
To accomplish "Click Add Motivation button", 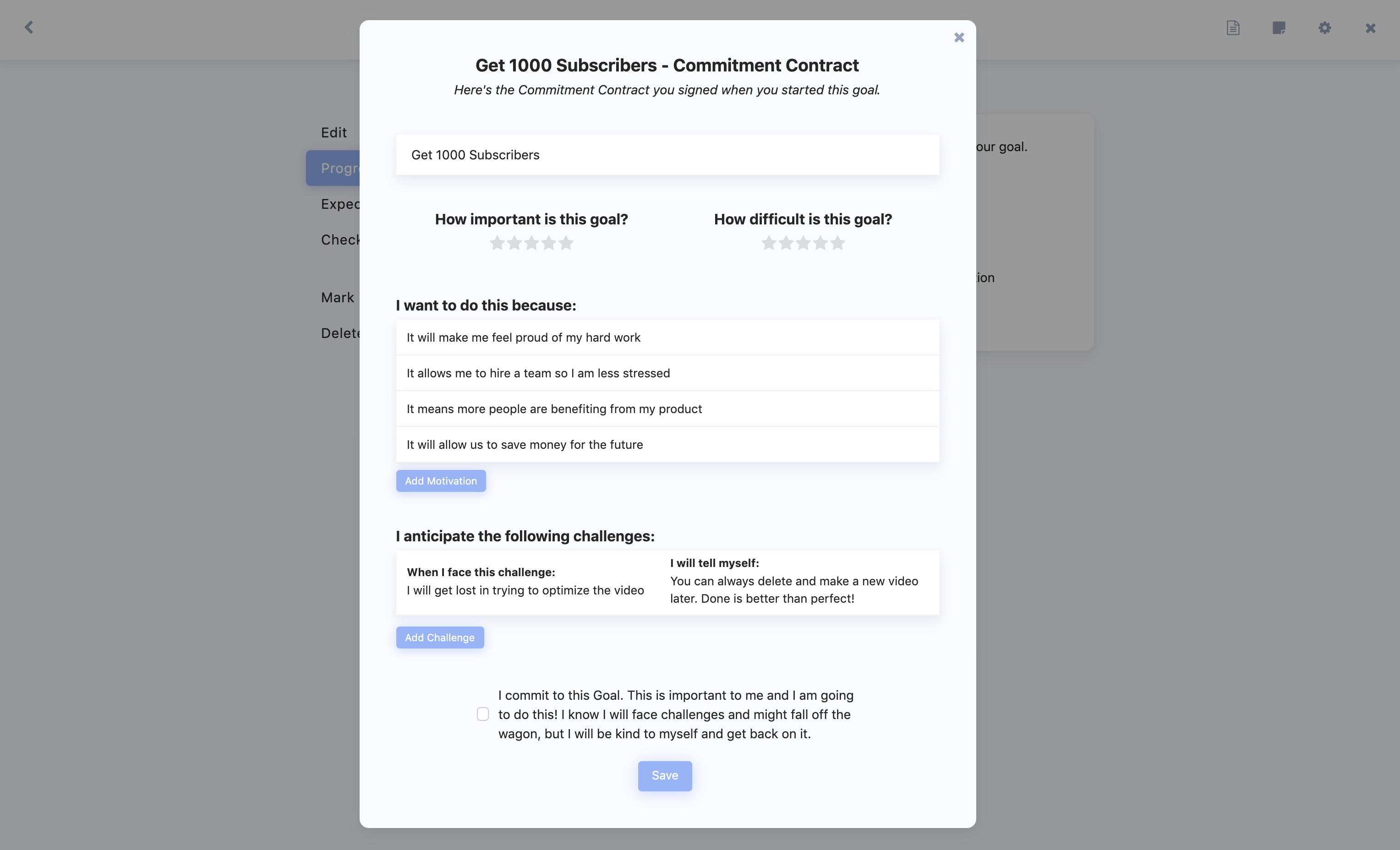I will click(440, 481).
